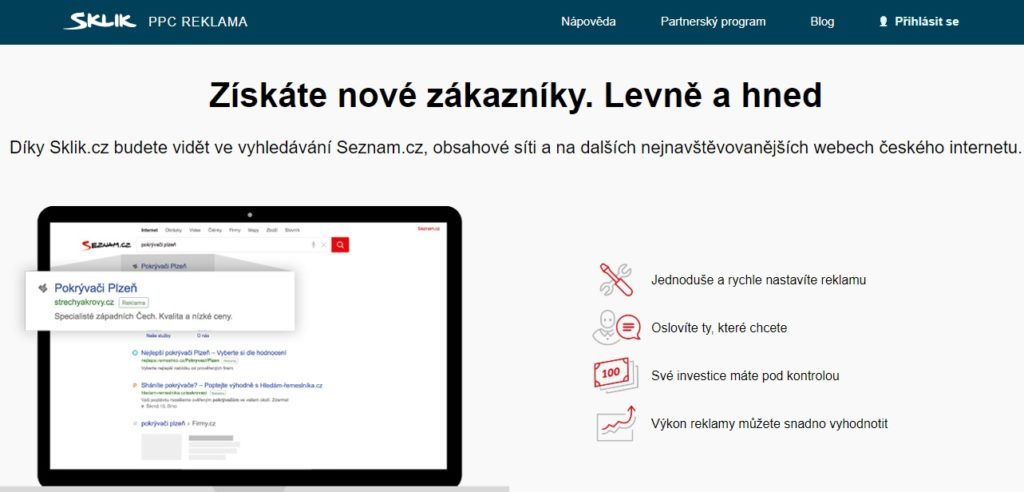Image resolution: width=1024 pixels, height=492 pixels.
Task: Click the strechyakrovy.cz green URL
Action: pos(84,301)
